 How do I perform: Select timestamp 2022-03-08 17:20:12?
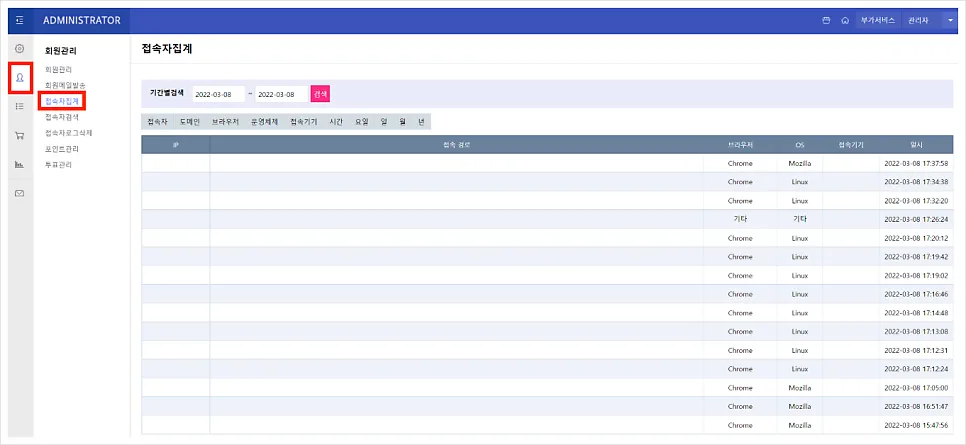tap(915, 238)
